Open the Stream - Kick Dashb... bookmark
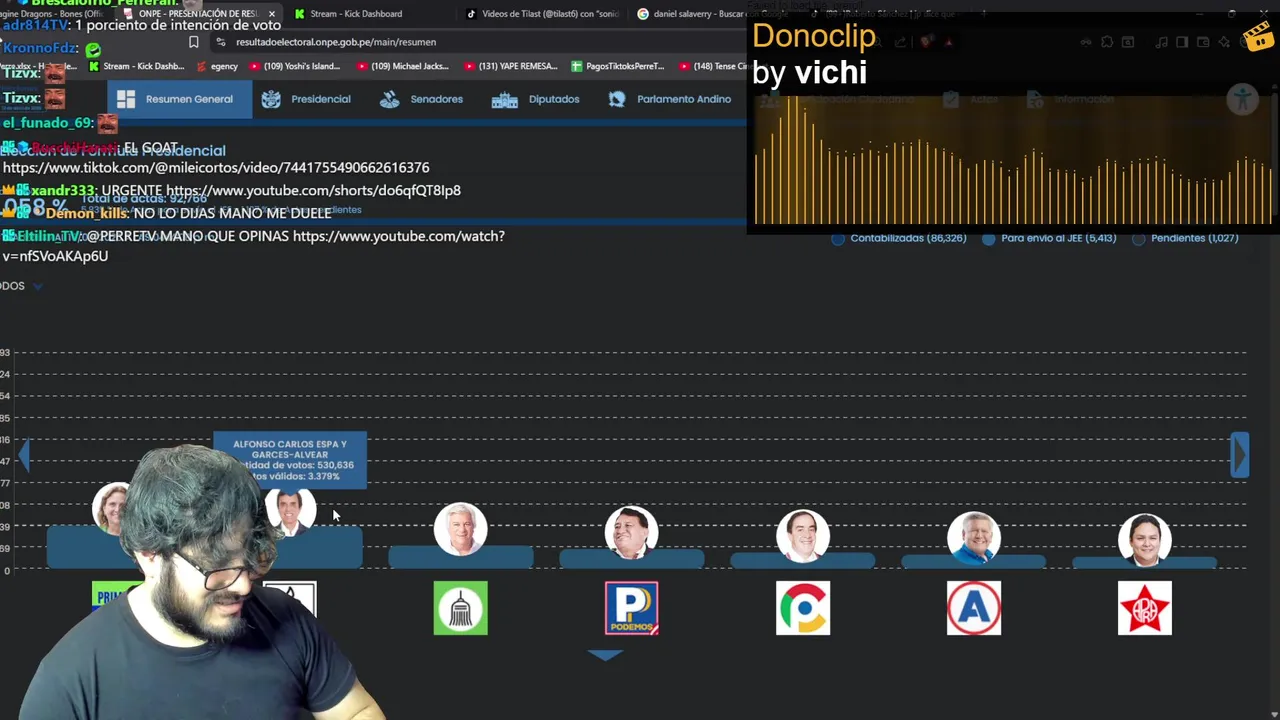 click(138, 66)
